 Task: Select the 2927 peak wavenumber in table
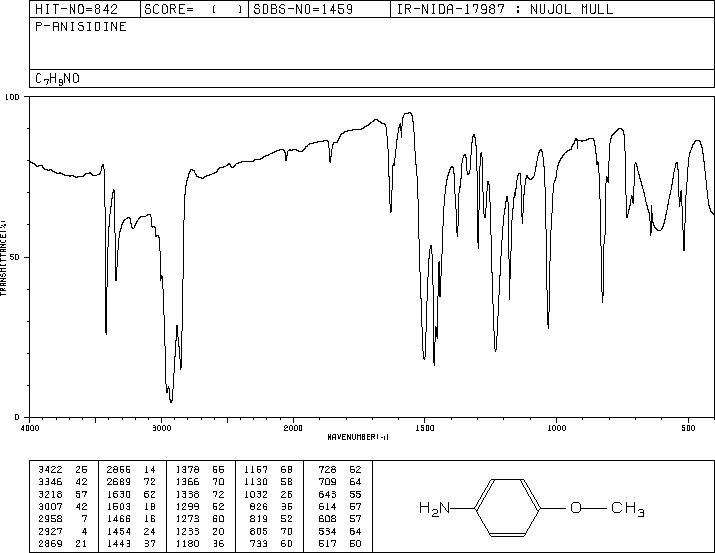coord(50,532)
